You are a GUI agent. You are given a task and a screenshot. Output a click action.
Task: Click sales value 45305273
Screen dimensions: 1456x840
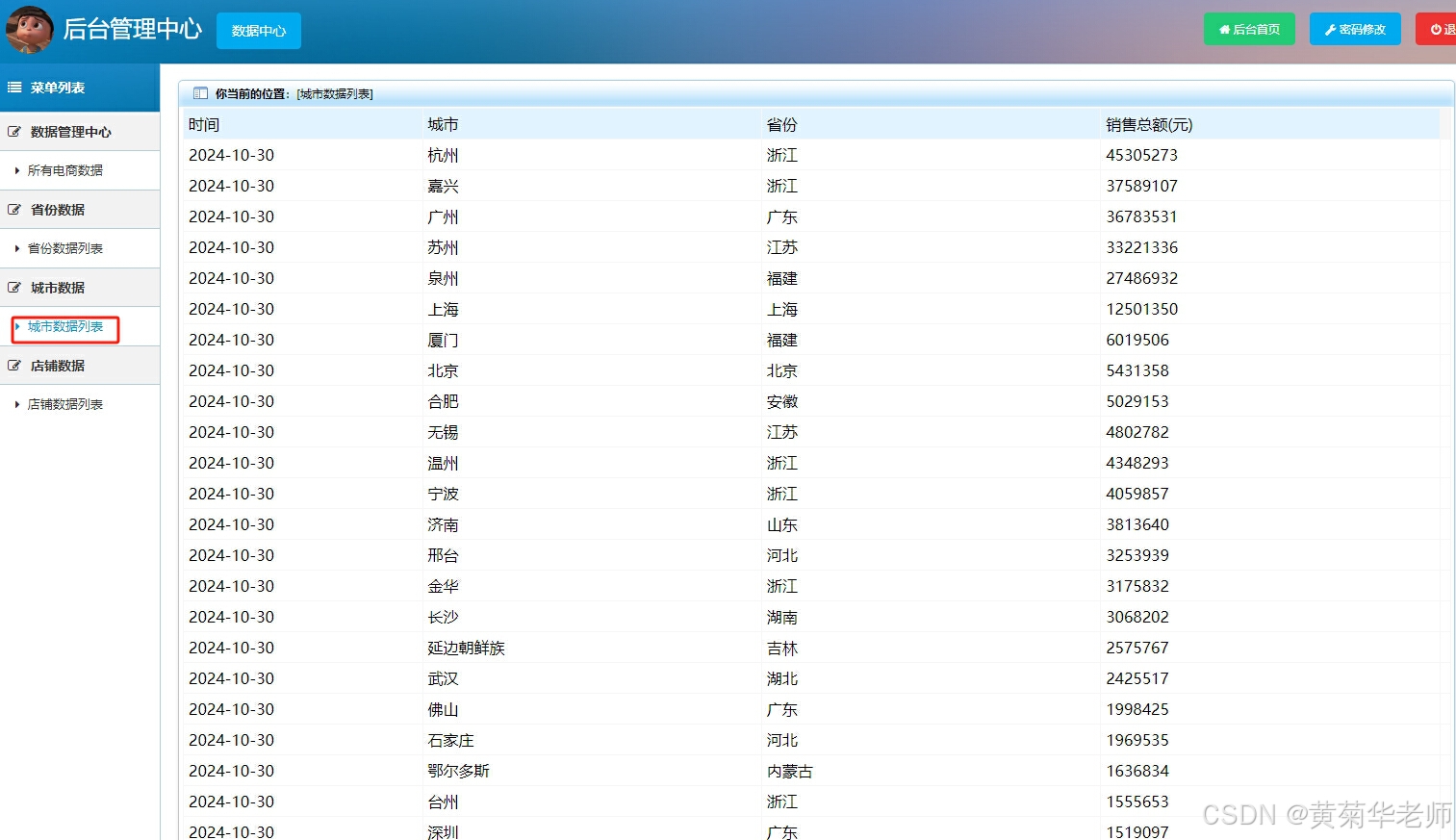pyautogui.click(x=1141, y=155)
